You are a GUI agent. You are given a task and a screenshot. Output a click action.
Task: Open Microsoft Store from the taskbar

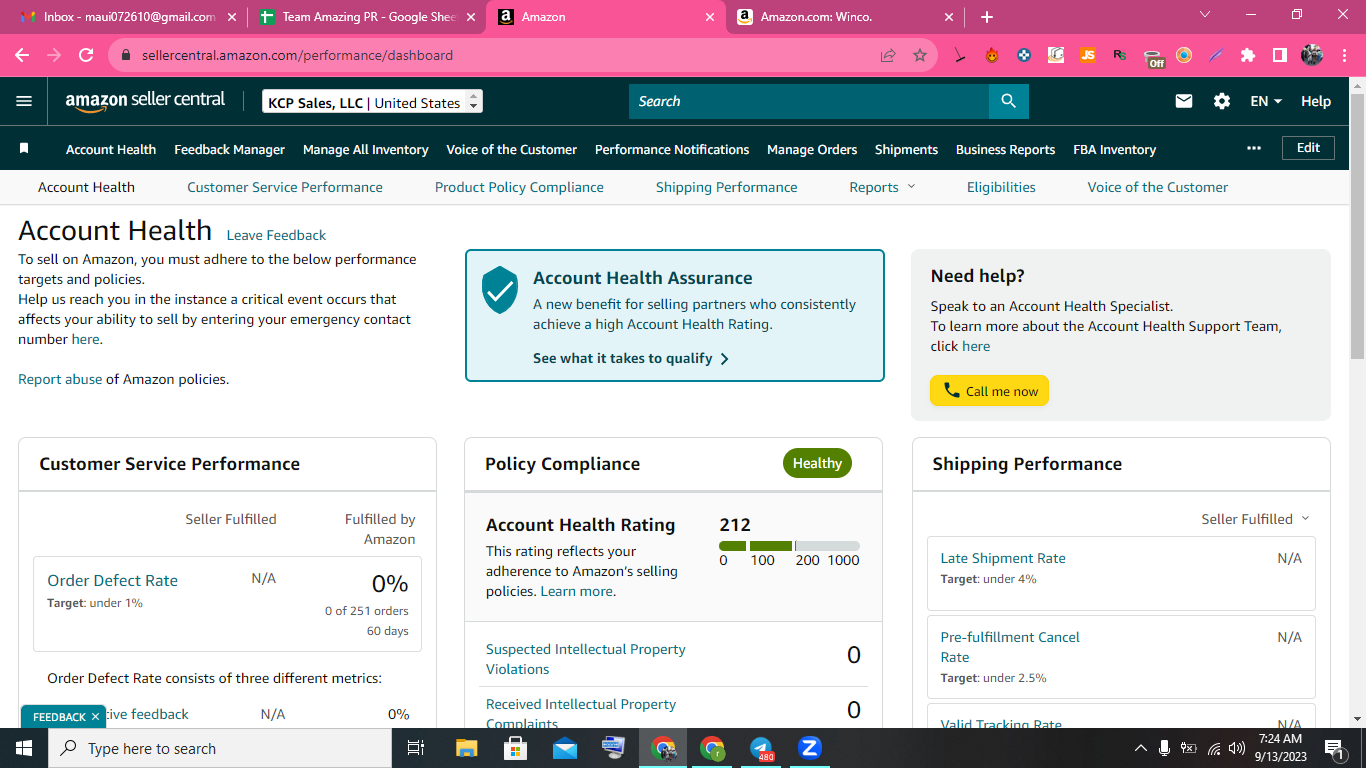[516, 748]
